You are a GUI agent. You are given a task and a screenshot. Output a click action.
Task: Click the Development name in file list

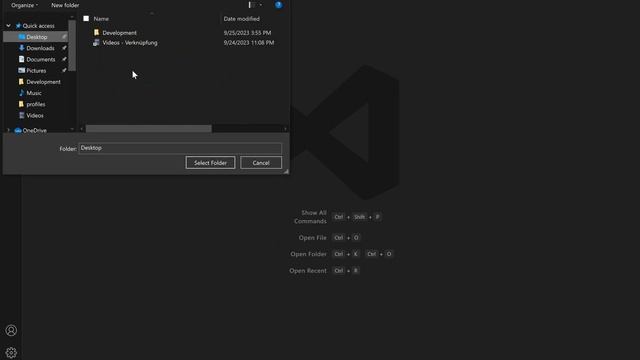120,33
